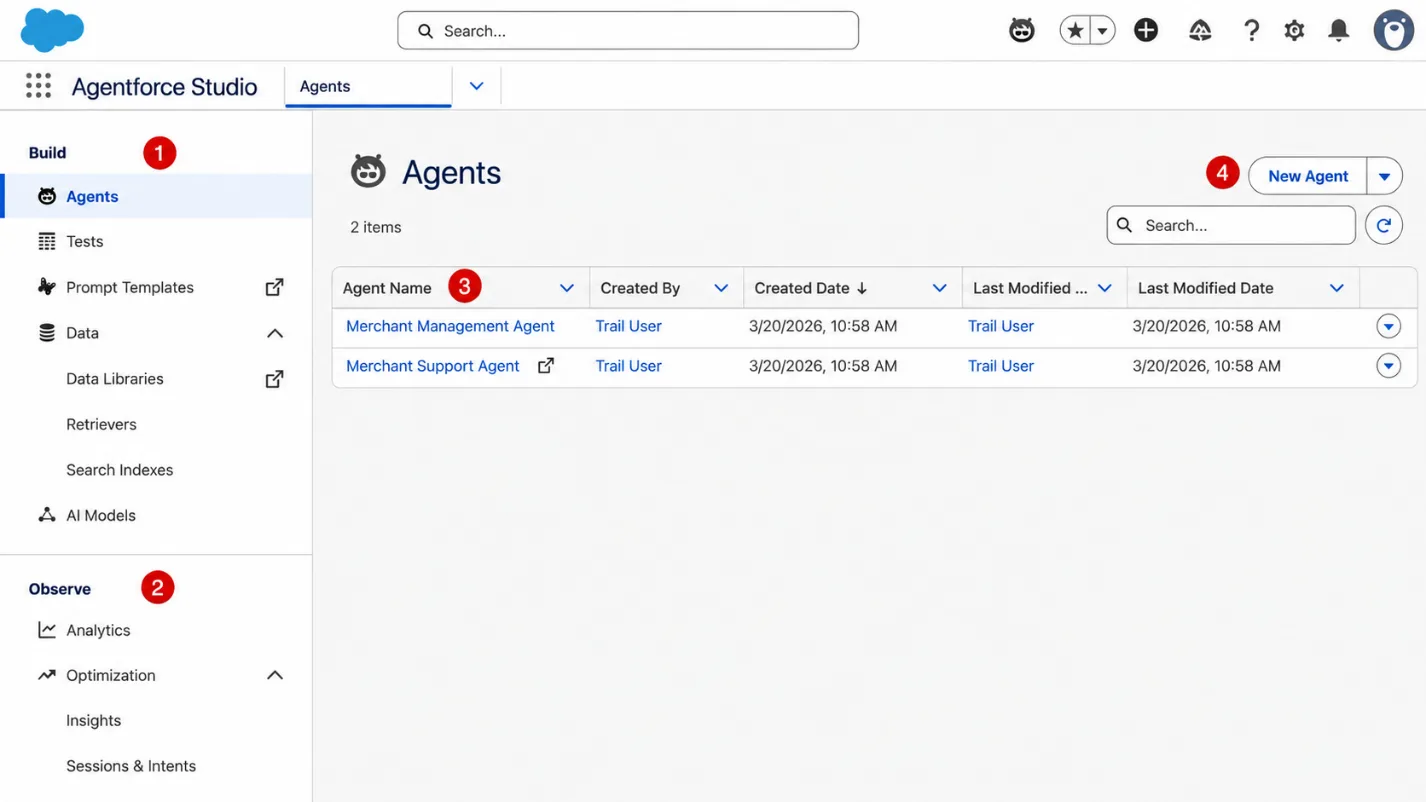Refresh the agents list
The width and height of the screenshot is (1426, 802).
coord(1384,225)
